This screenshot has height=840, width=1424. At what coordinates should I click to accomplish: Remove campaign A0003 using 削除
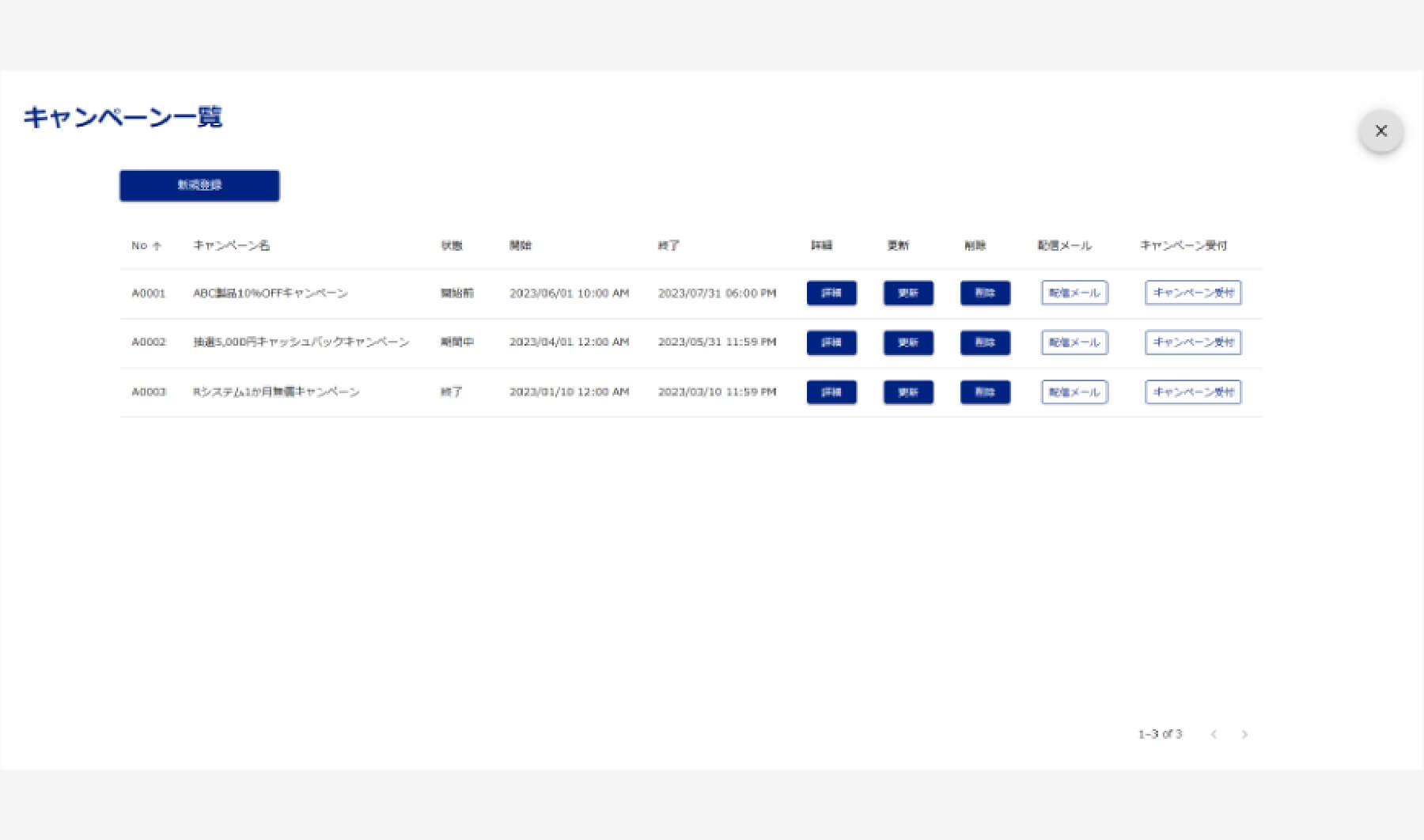(984, 392)
